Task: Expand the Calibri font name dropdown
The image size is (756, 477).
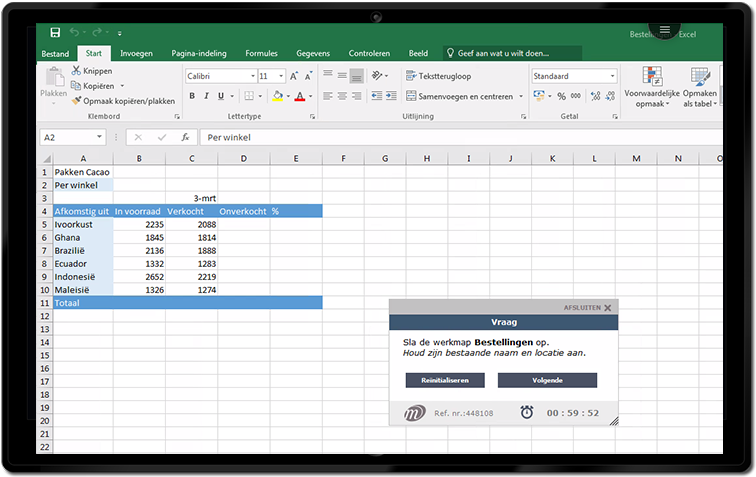Action: click(252, 76)
